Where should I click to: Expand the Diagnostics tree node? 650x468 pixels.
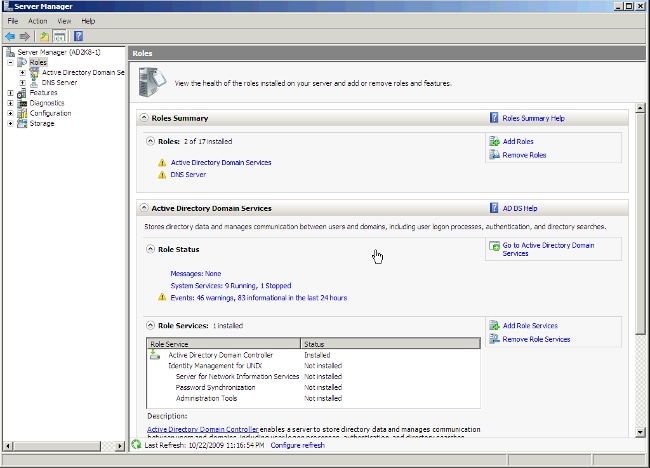pos(10,103)
